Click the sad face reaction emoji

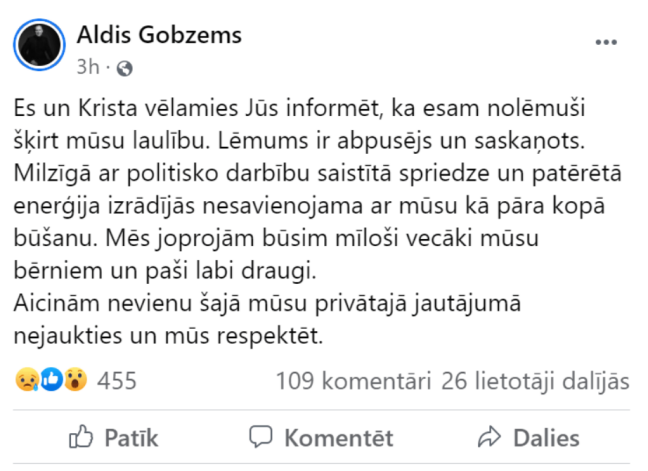pos(27,381)
